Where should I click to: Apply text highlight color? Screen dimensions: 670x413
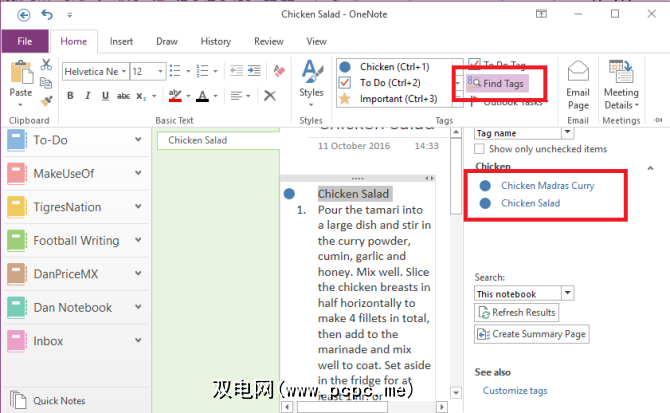pos(175,96)
